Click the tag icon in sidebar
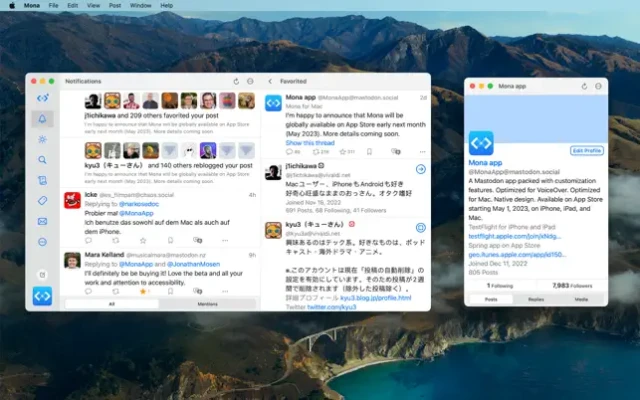 pyautogui.click(x=42, y=200)
